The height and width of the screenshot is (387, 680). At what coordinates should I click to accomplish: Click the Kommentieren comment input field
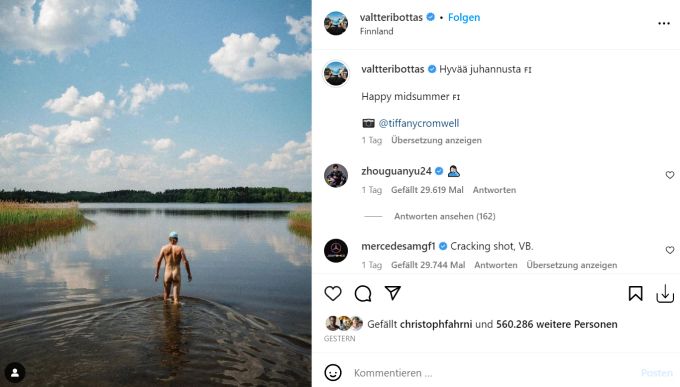[x=494, y=373]
